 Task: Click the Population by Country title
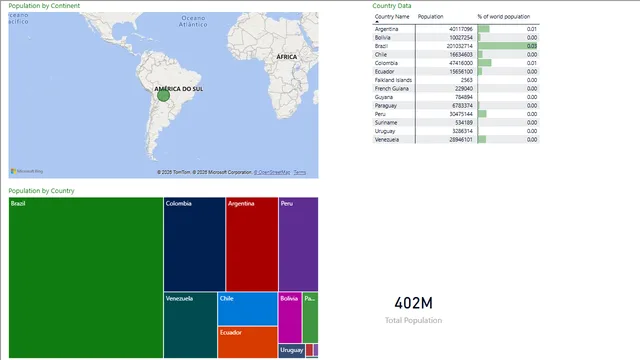click(41, 191)
